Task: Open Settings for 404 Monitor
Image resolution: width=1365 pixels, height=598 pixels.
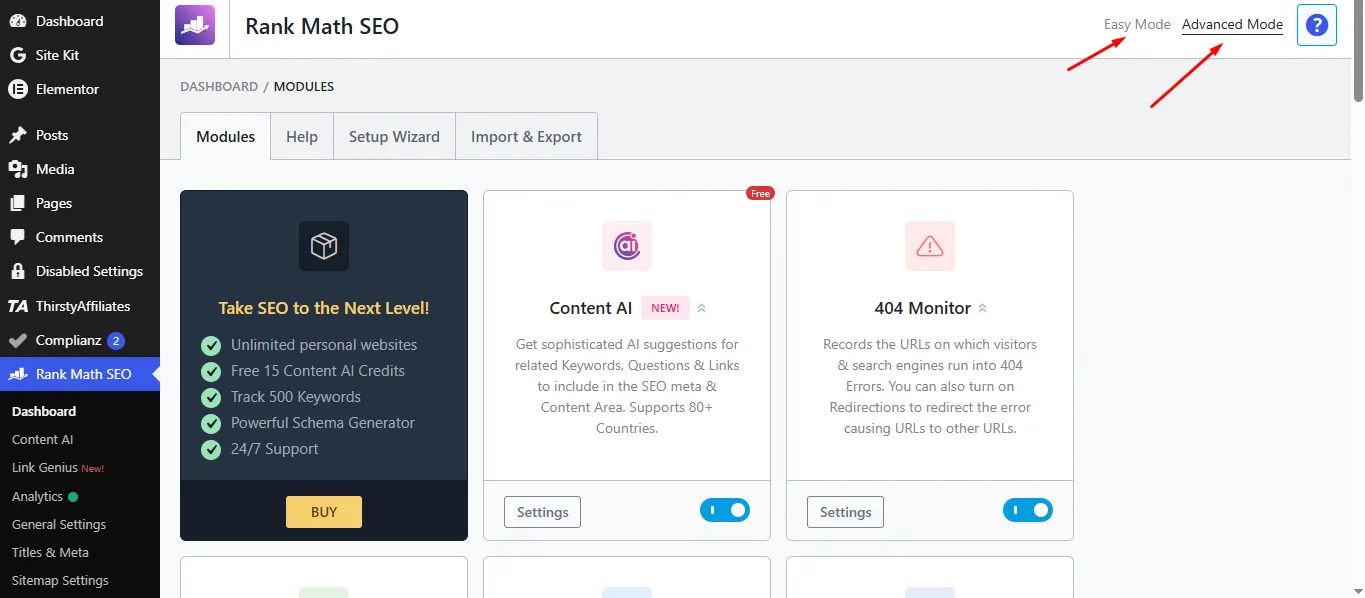Action: coord(846,512)
